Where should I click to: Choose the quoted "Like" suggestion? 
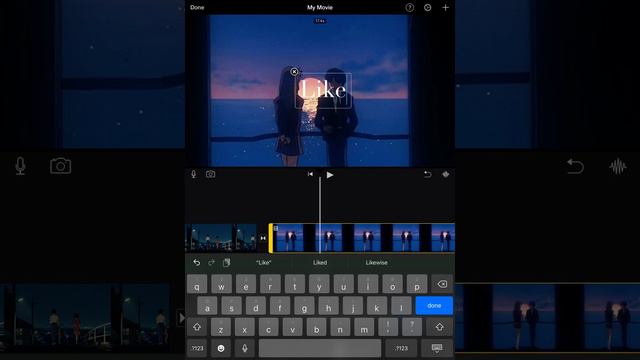coord(264,262)
